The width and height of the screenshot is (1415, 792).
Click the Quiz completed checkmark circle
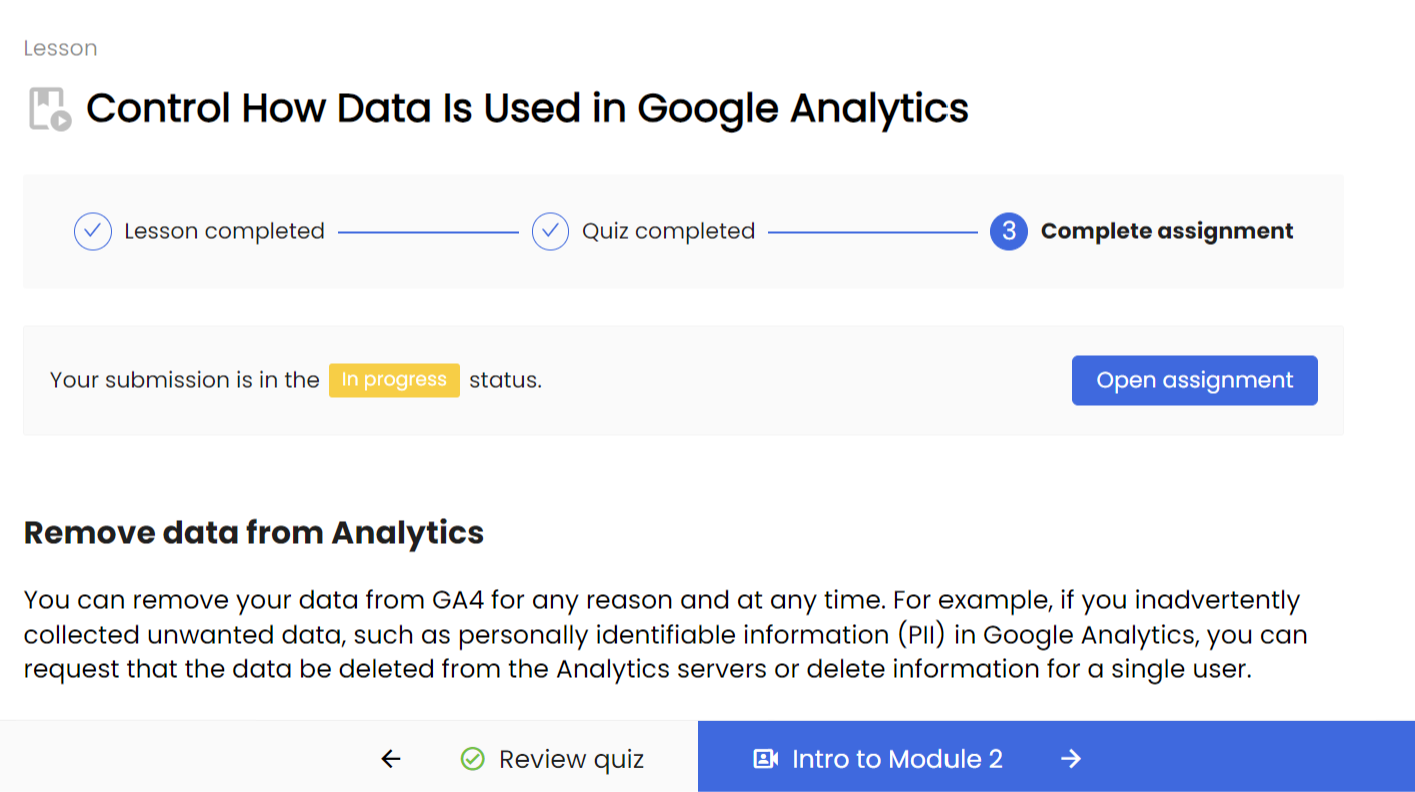(x=550, y=231)
